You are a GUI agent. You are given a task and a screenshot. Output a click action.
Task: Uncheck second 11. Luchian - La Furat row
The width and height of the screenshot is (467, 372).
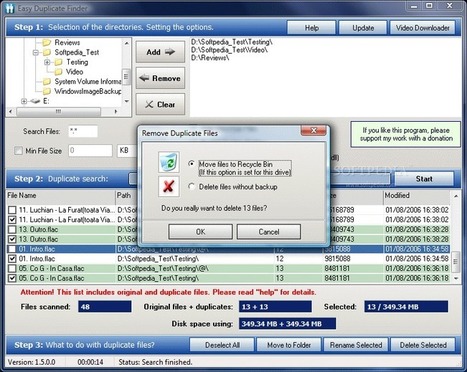tap(12, 220)
